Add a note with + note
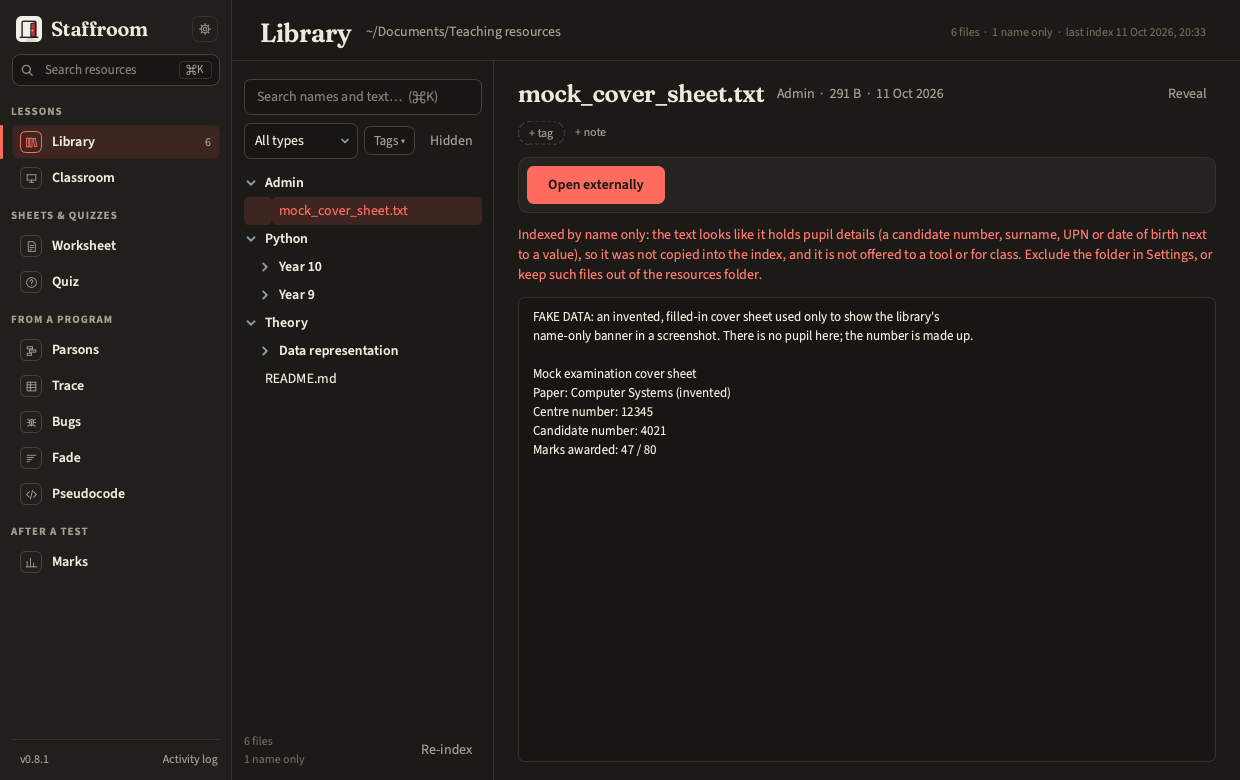The height and width of the screenshot is (780, 1240). pyautogui.click(x=590, y=133)
